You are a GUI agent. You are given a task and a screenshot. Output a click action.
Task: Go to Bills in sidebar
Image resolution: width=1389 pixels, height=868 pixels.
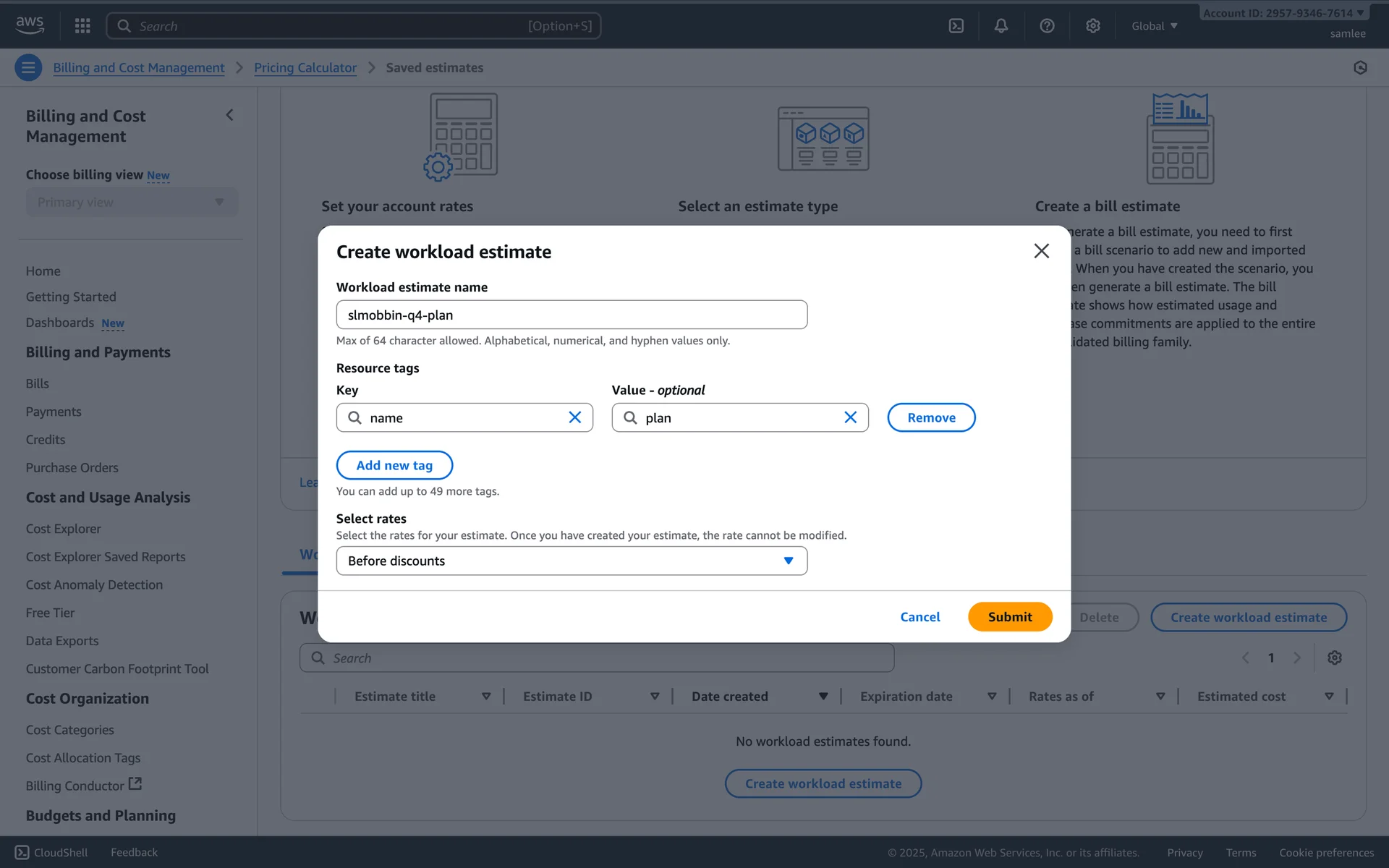(x=37, y=383)
